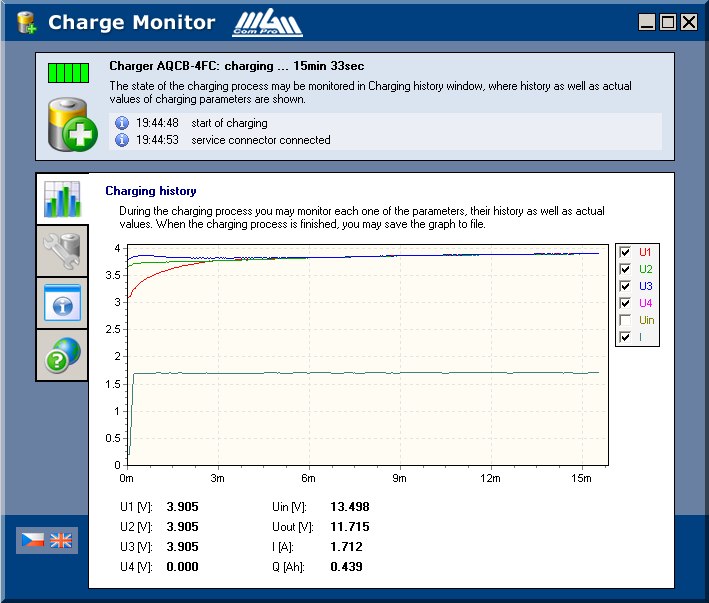Screen dimensions: 709x603
Task: Open the info window tab
Action: [x=61, y=303]
